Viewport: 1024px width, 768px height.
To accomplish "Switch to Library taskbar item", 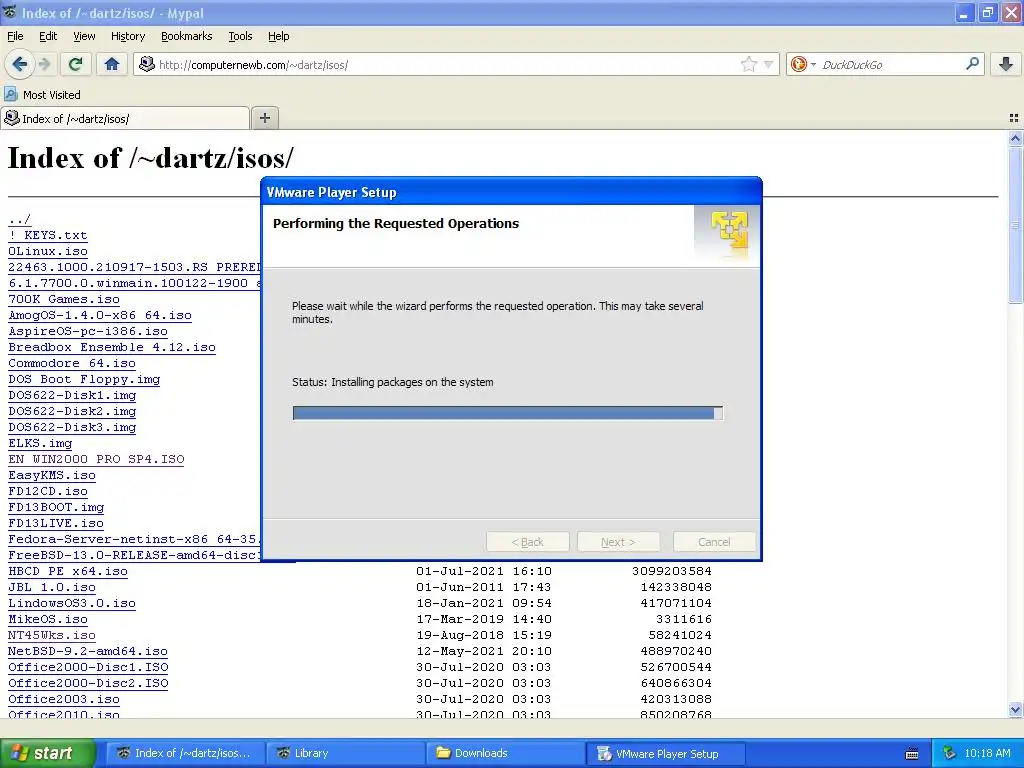I will 344,753.
